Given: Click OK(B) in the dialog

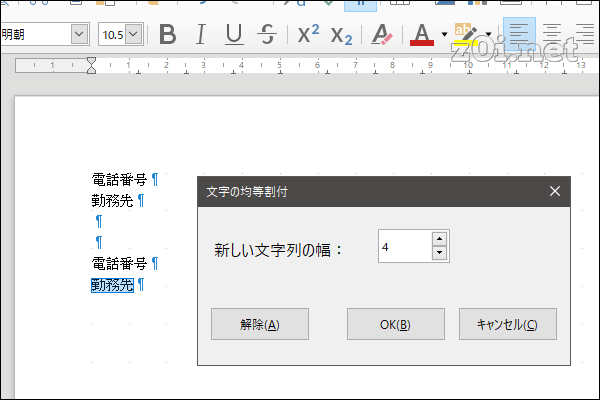Looking at the screenshot, I should [x=396, y=324].
